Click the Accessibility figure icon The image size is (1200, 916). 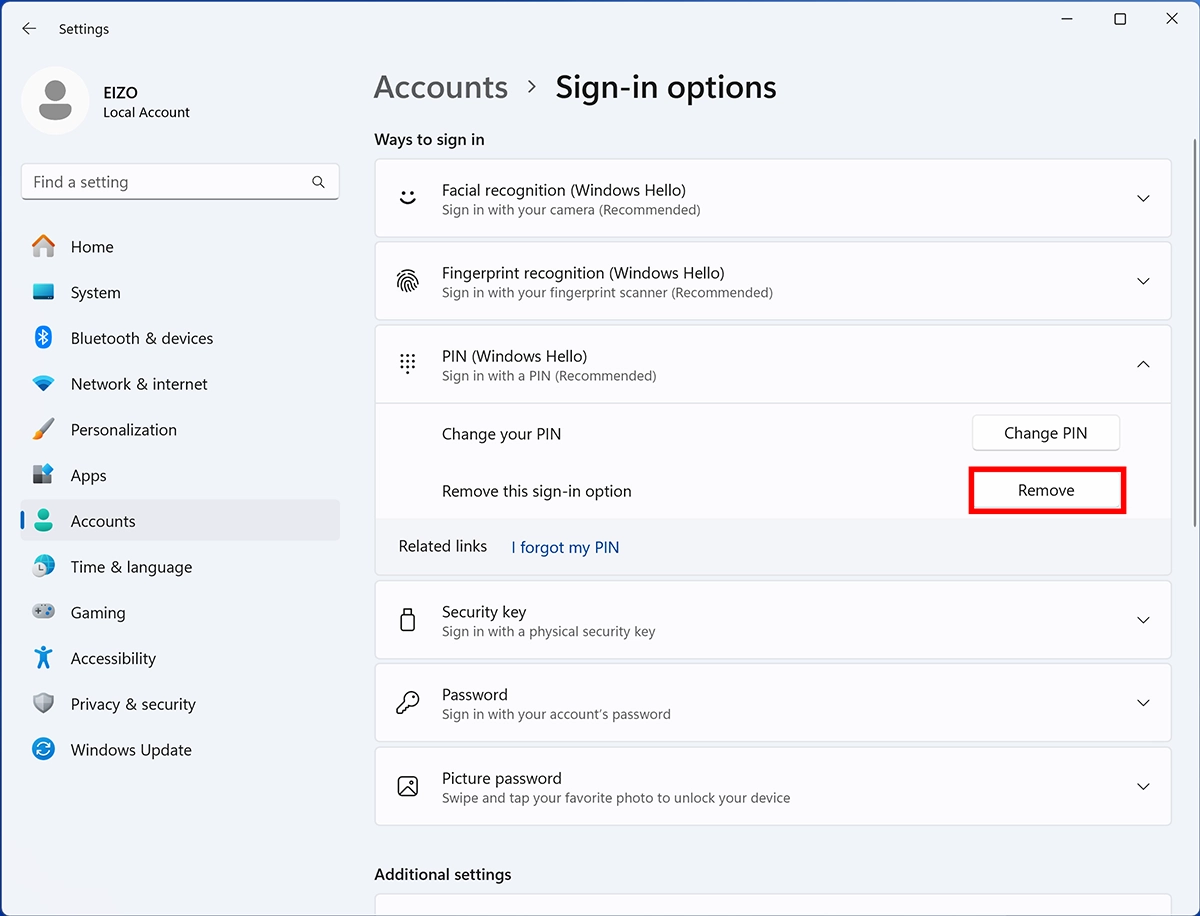pos(43,658)
